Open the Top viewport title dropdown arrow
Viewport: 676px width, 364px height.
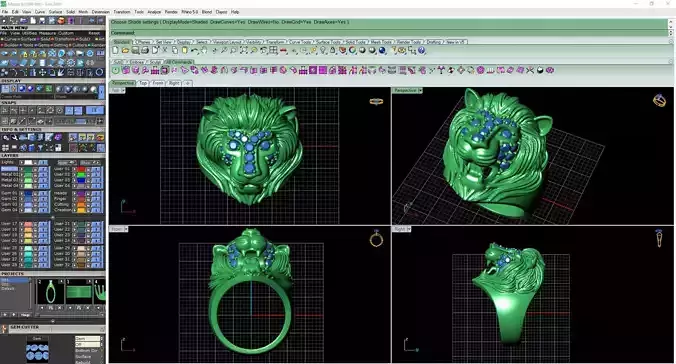[123, 91]
